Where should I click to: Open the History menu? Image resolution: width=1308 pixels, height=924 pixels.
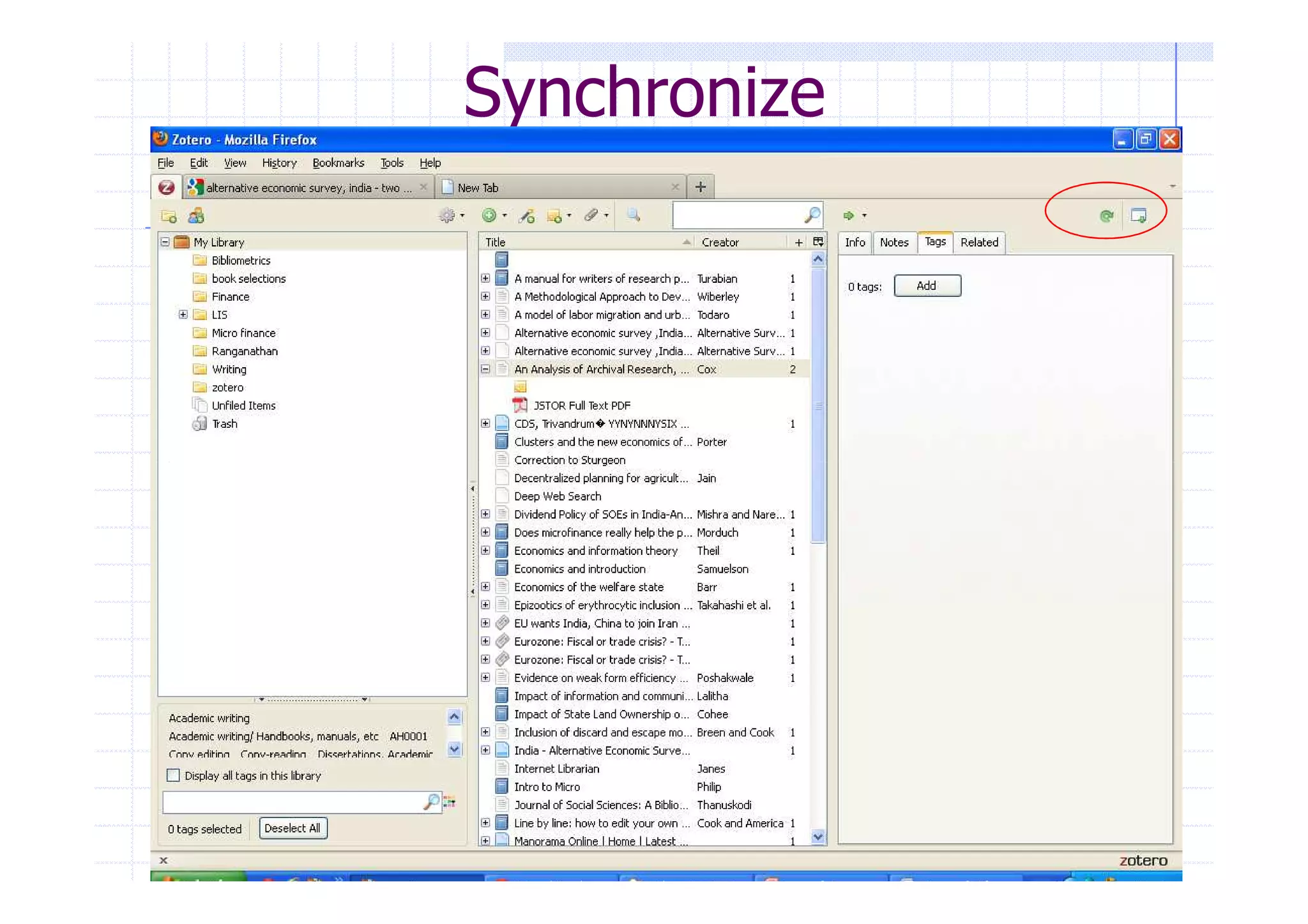pos(279,163)
